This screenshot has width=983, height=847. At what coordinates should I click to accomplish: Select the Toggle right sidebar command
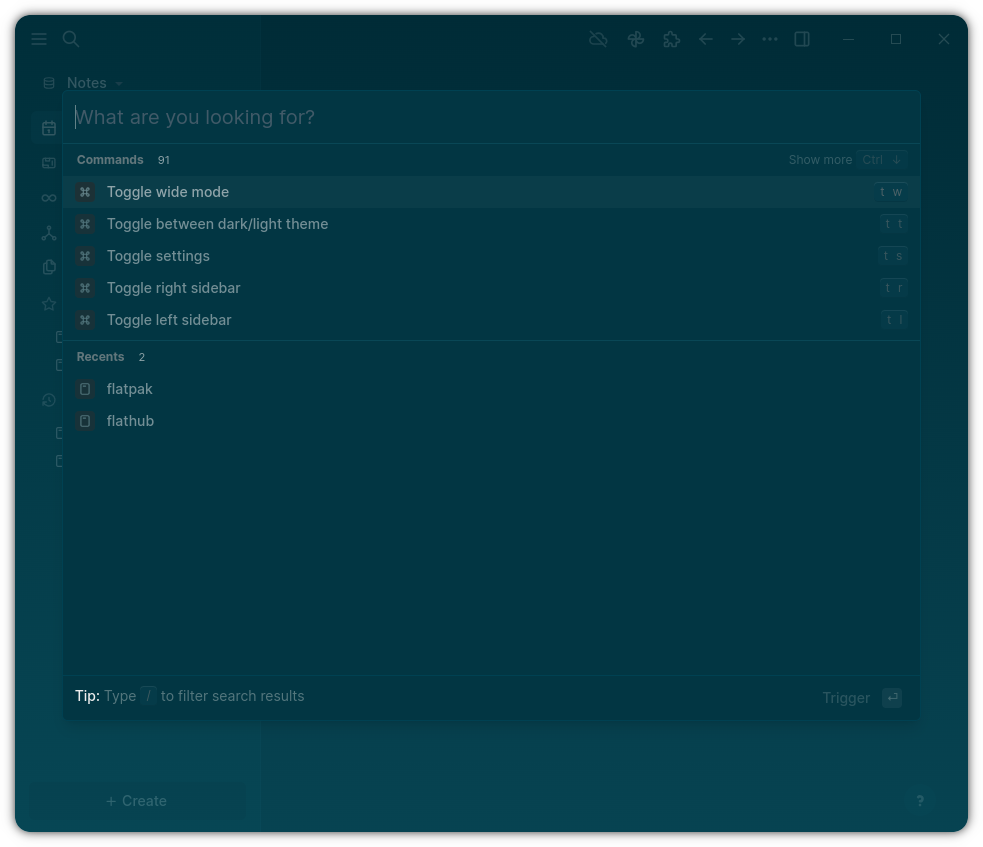173,288
